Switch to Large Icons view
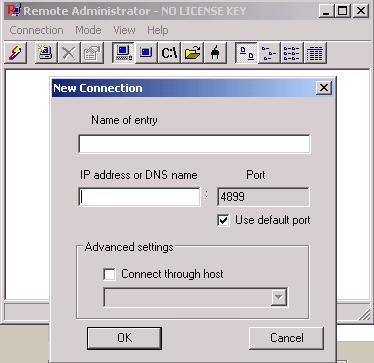 pyautogui.click(x=246, y=53)
